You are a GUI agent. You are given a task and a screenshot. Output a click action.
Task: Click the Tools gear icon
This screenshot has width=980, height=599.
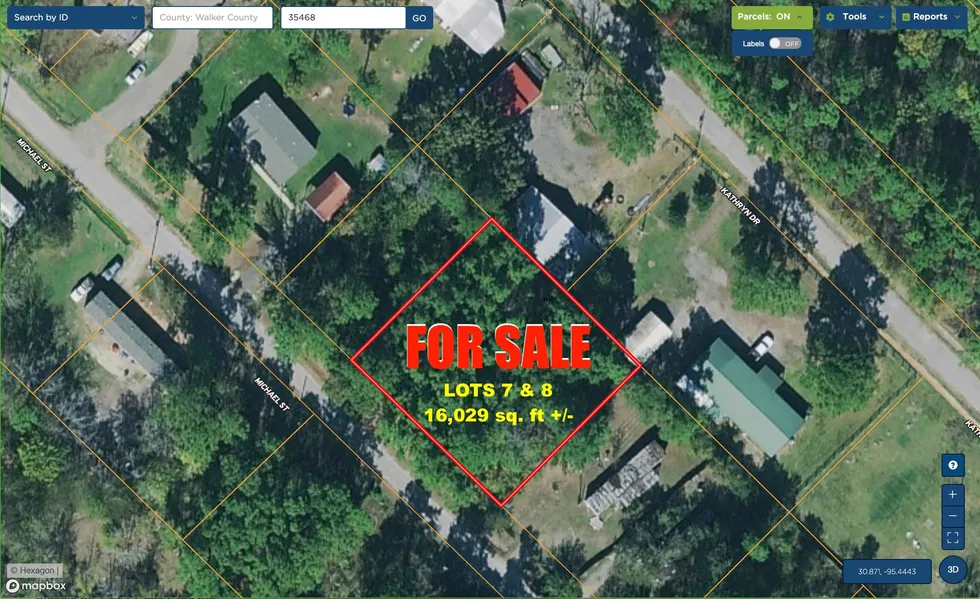click(830, 17)
